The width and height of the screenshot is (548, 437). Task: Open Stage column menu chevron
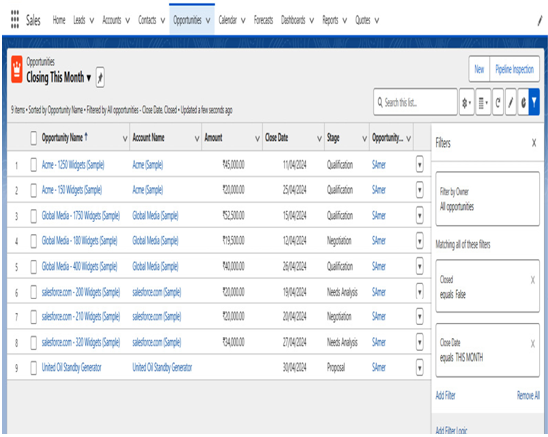pos(365,139)
